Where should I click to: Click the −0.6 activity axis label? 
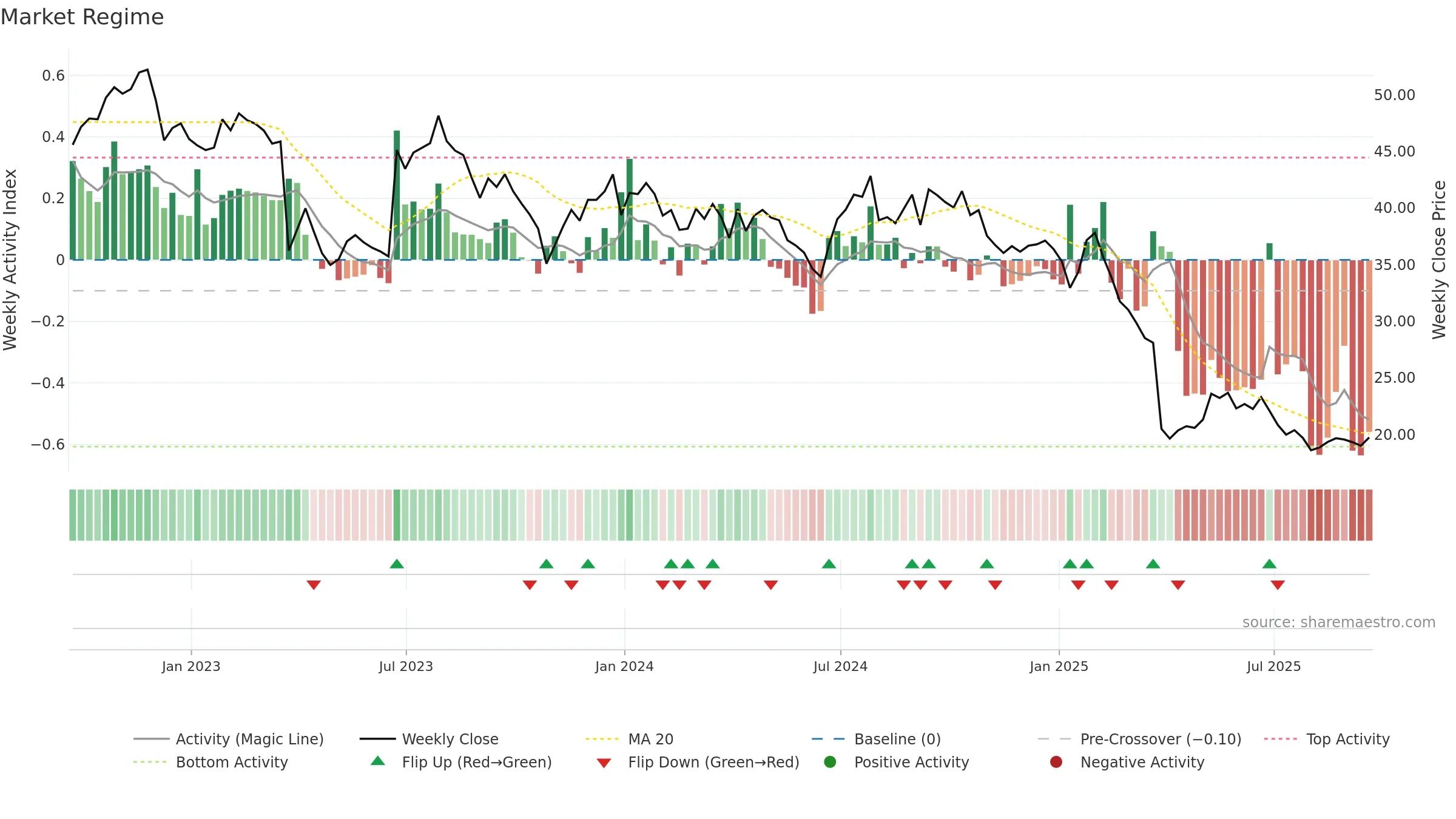[48, 444]
